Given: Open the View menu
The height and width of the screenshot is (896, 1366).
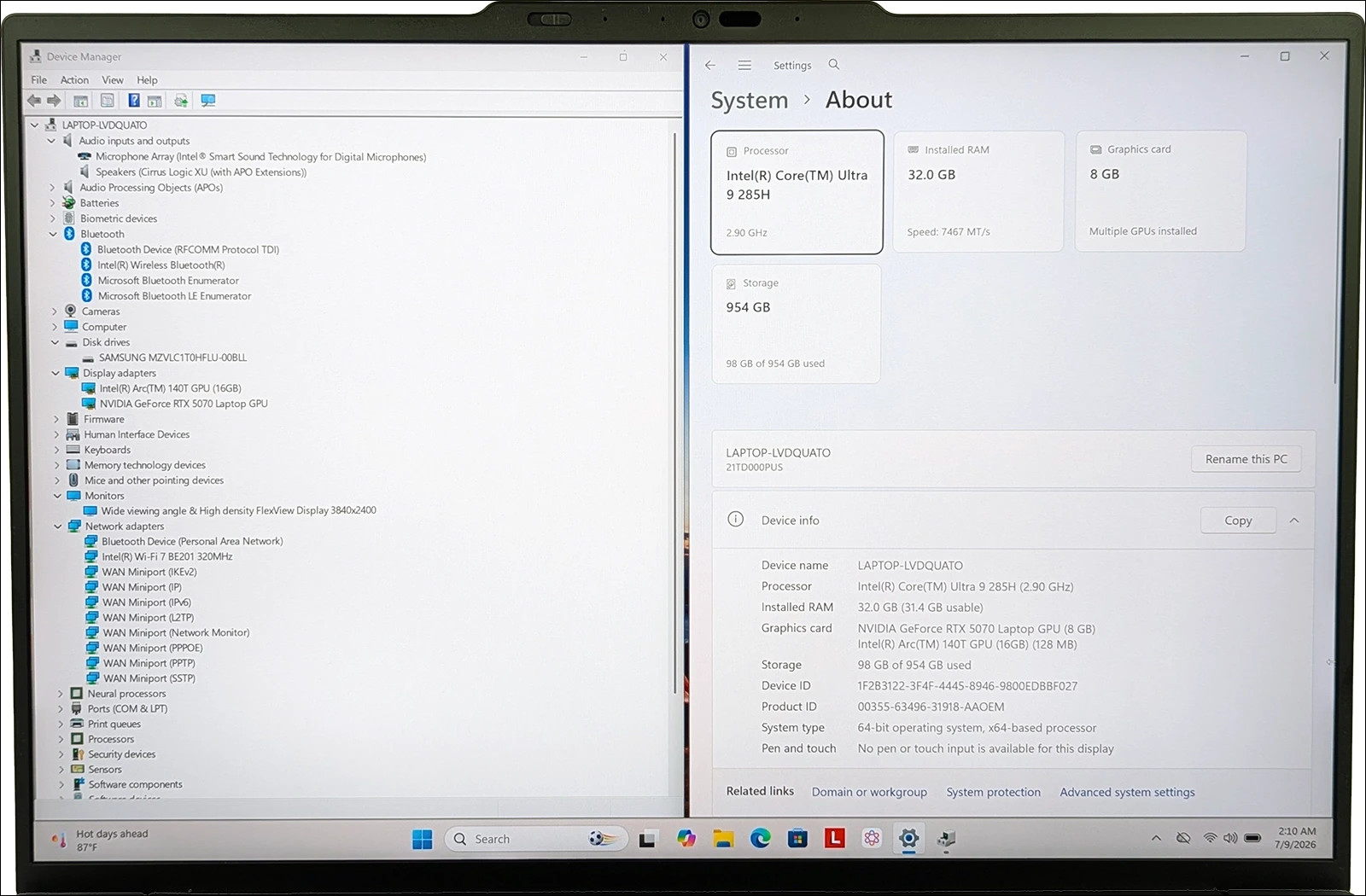Looking at the screenshot, I should (113, 80).
